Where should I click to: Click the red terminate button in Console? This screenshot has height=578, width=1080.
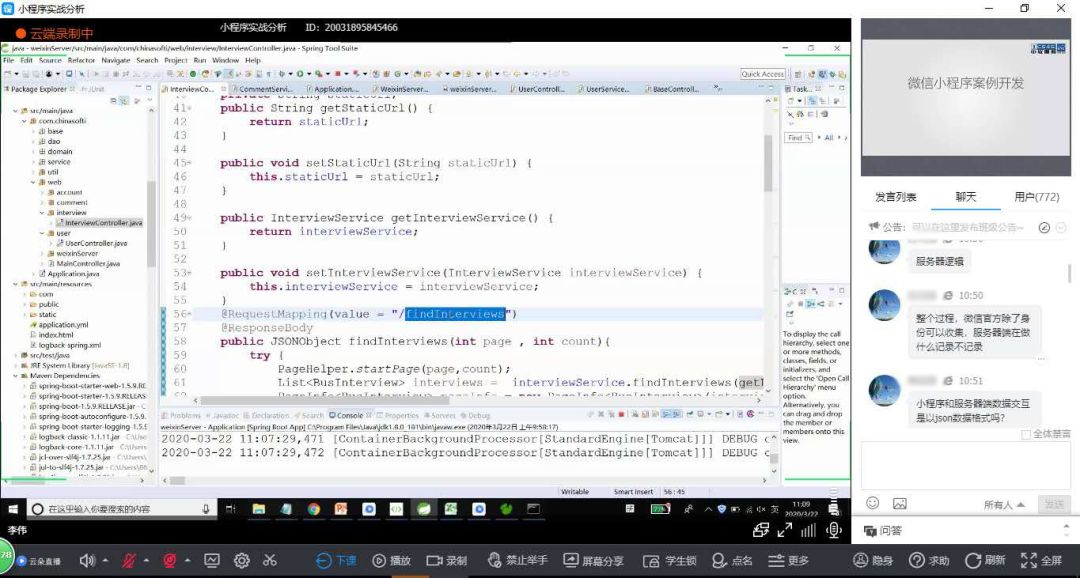tap(622, 415)
